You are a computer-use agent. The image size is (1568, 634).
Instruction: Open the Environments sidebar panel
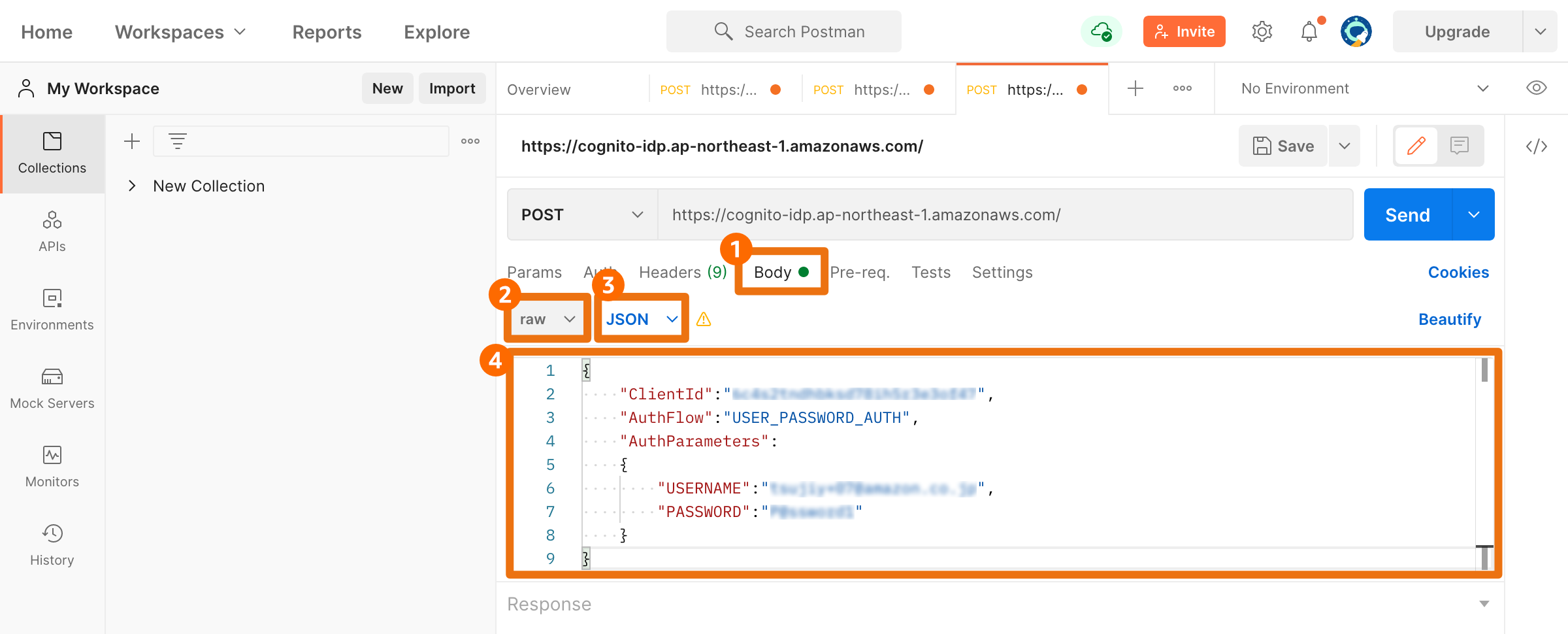coord(52,310)
